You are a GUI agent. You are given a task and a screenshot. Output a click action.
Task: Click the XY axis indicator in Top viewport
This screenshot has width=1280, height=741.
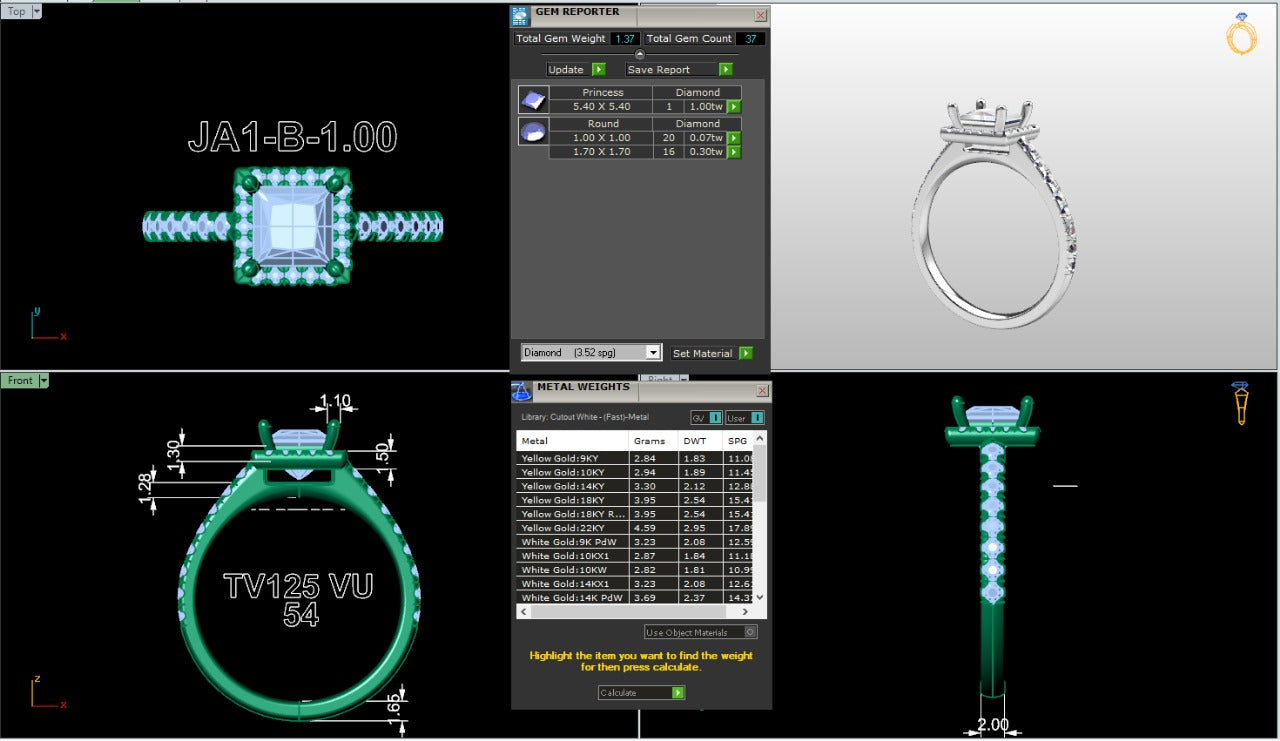(47, 325)
